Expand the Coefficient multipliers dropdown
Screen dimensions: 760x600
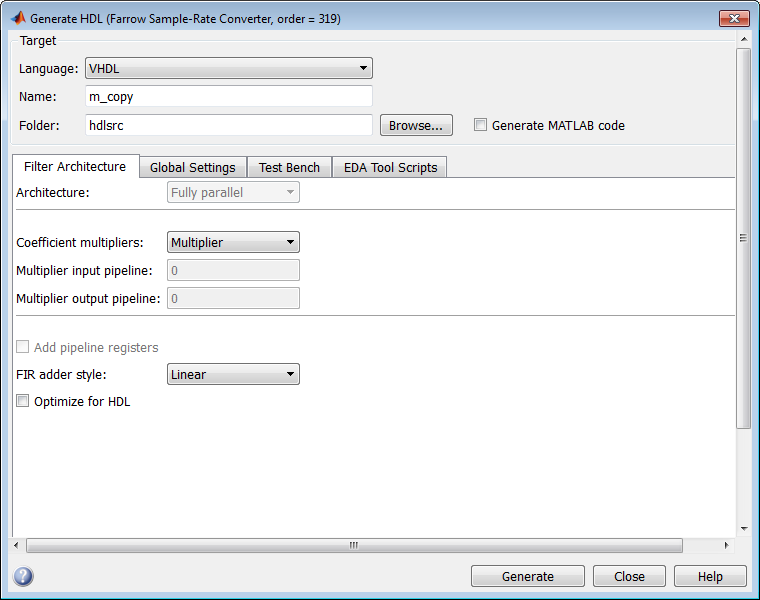pos(233,242)
